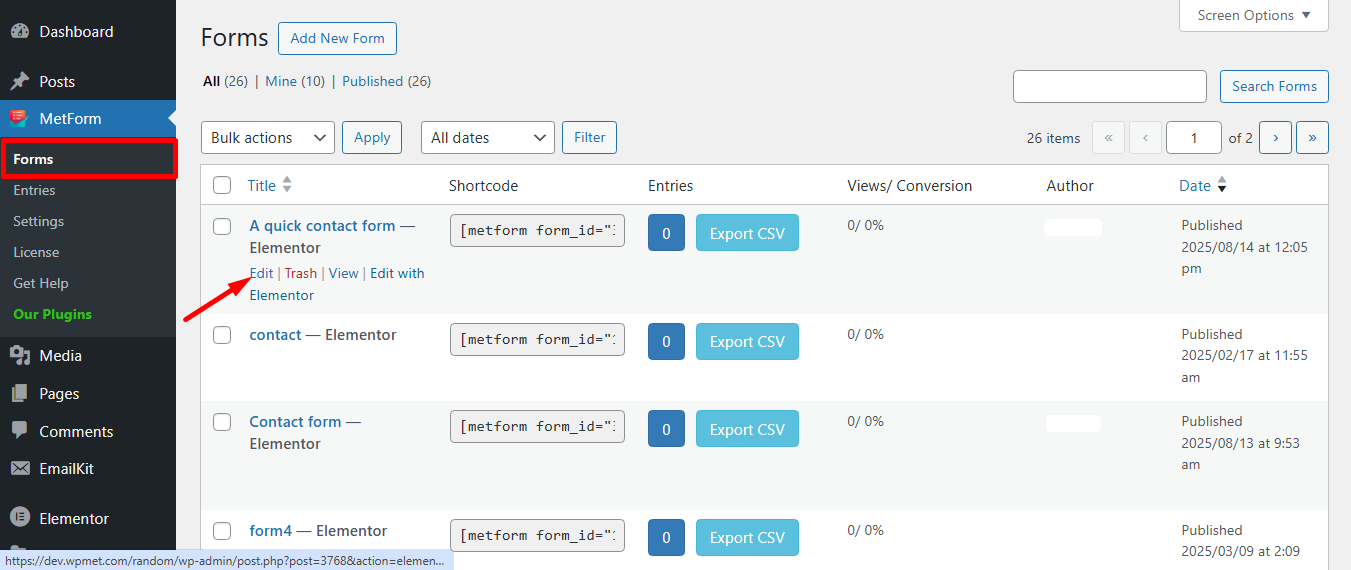Export CSV for 'A quick contact form'

[x=747, y=233]
